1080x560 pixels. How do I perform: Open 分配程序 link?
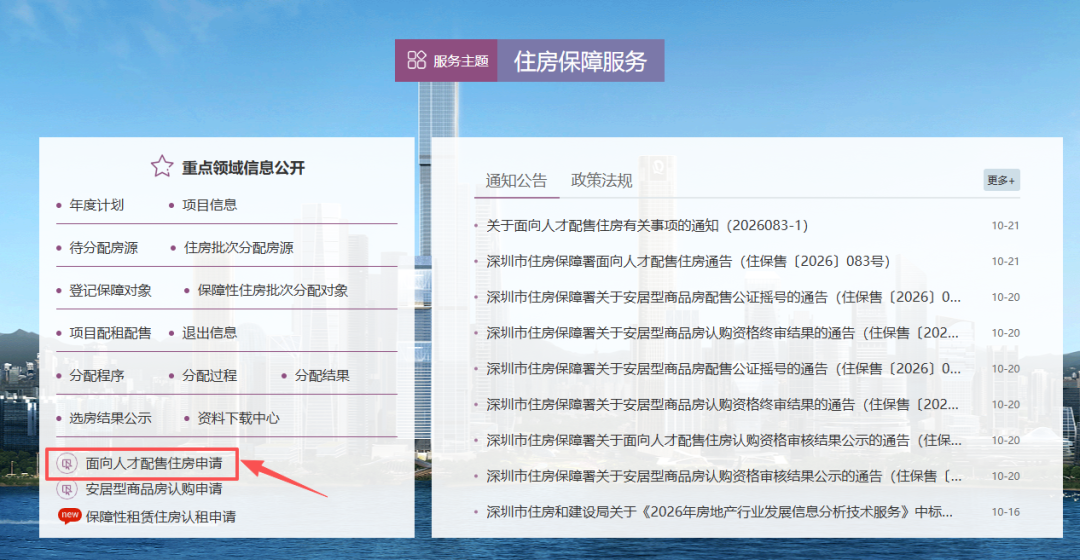96,375
